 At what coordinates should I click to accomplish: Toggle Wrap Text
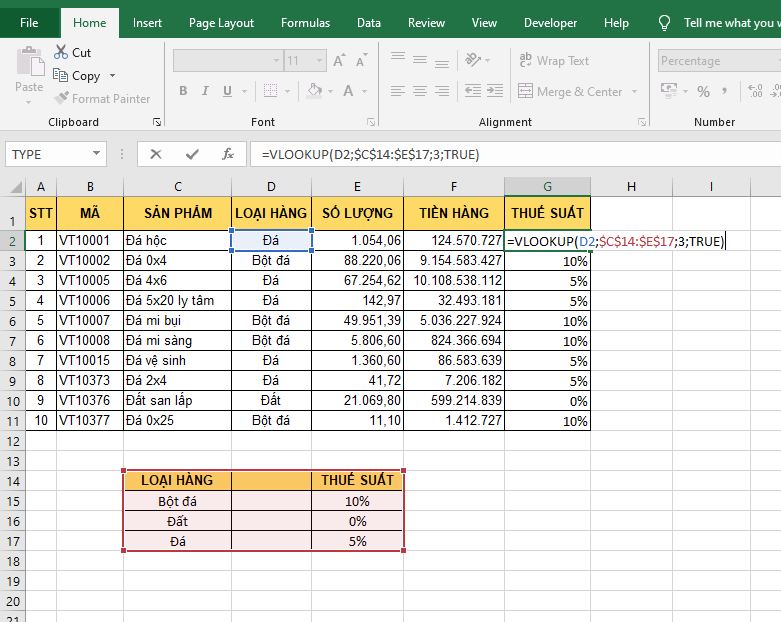pos(554,61)
